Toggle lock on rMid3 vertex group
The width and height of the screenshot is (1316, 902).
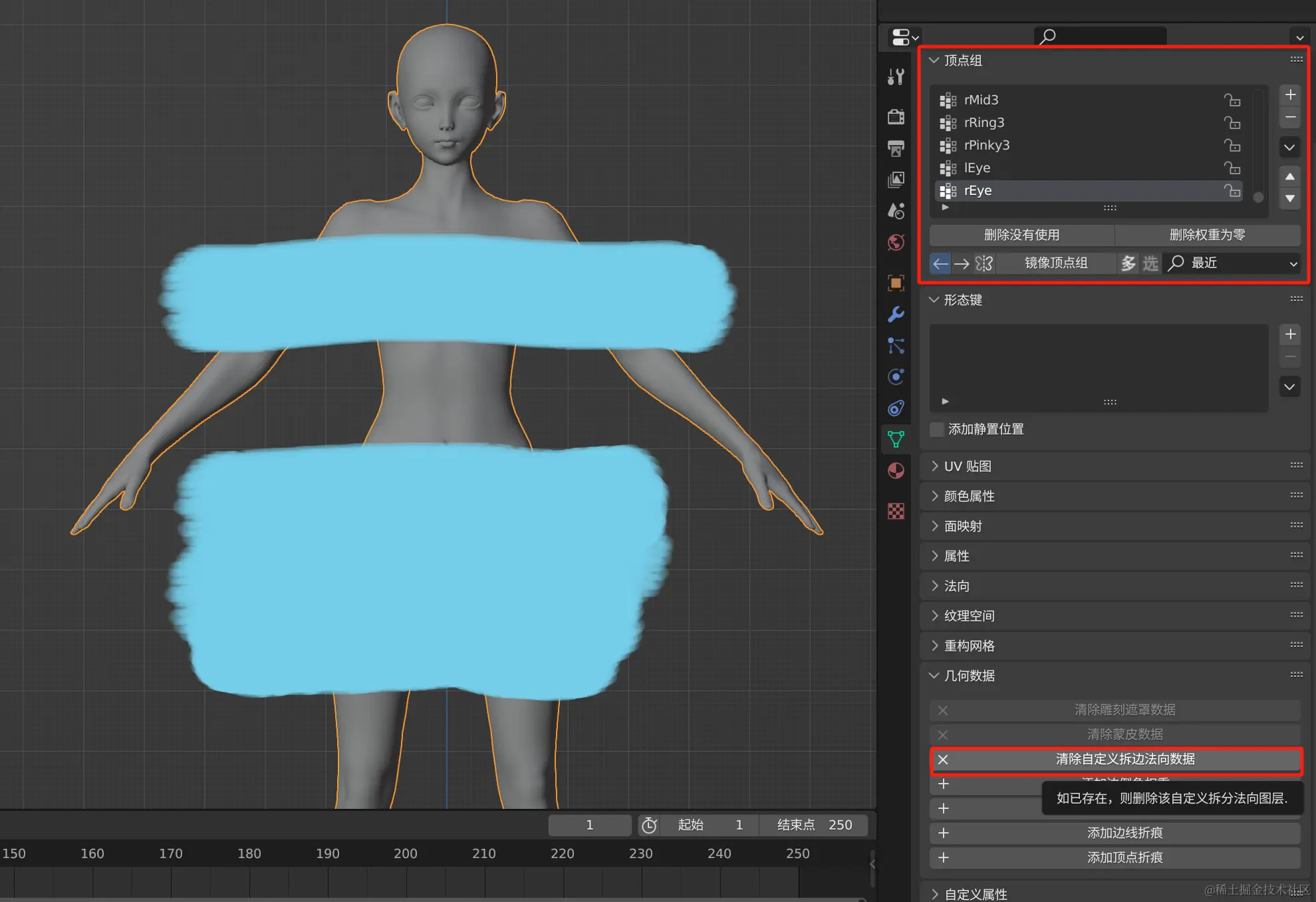click(x=1232, y=100)
